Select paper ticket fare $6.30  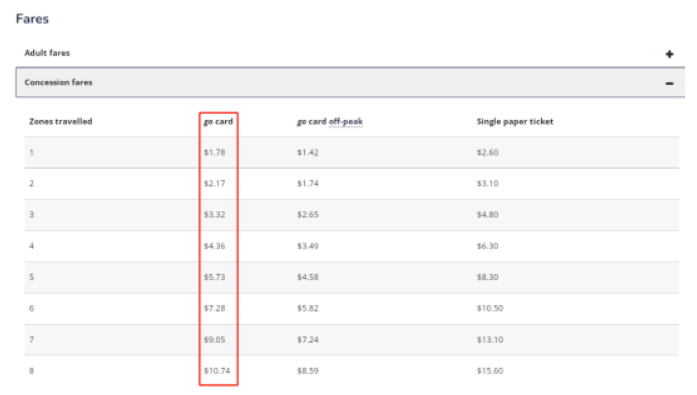pos(488,246)
